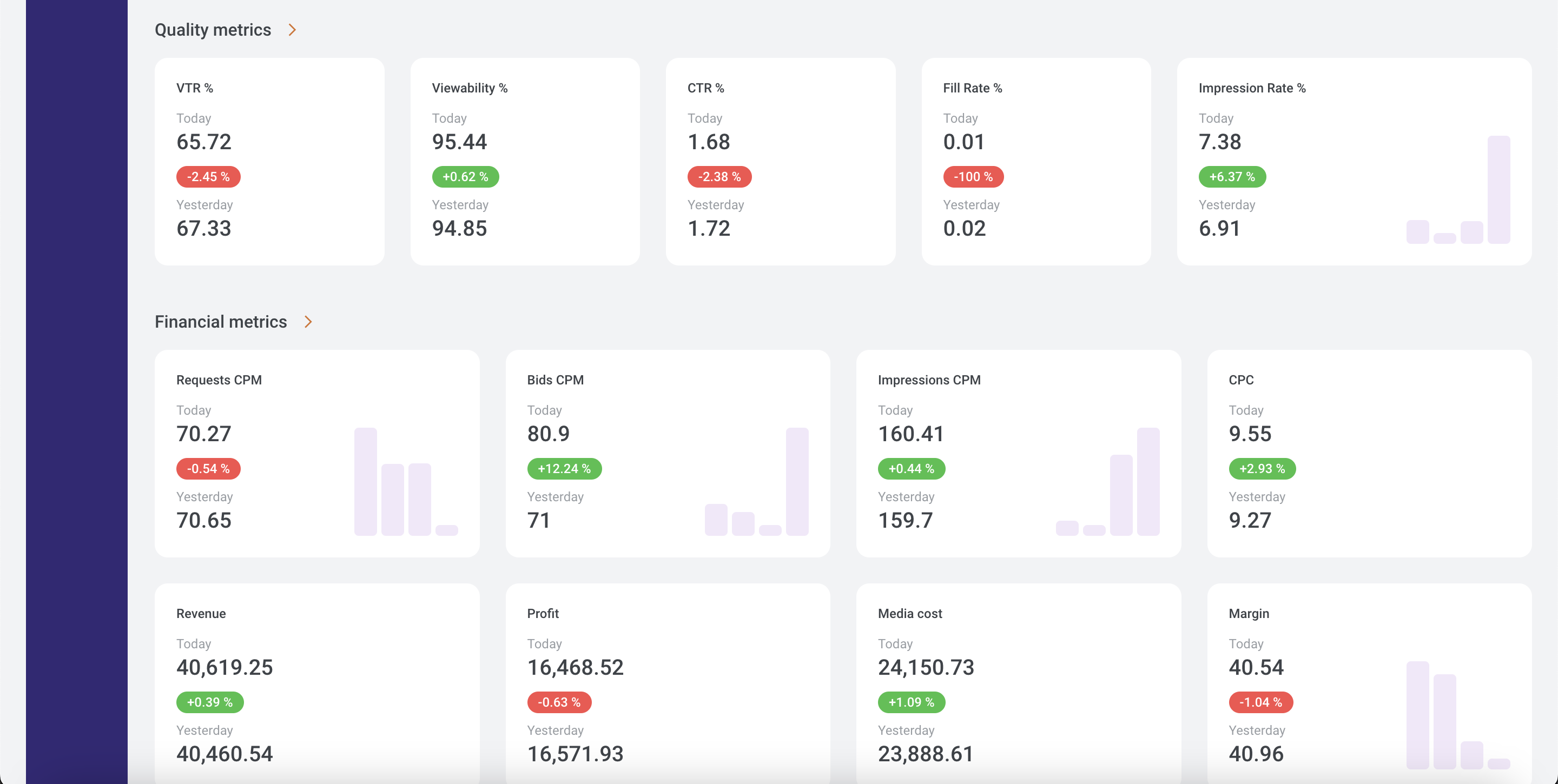Image resolution: width=1558 pixels, height=784 pixels.
Task: Click the Viewability % green +0.62 % badge
Action: point(465,176)
